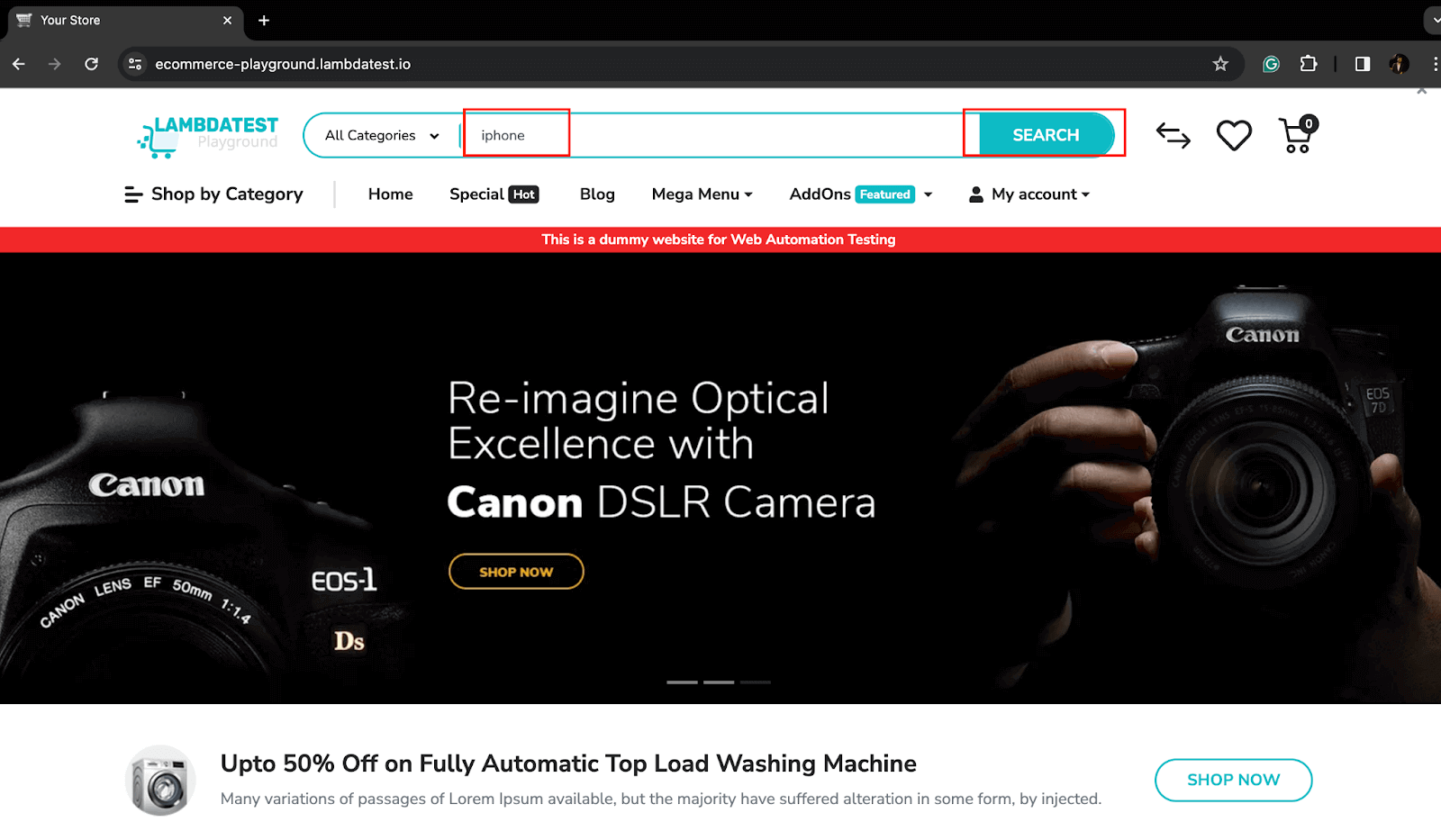Image resolution: width=1441 pixels, height=840 pixels.
Task: Click SHOP NOW on Canon banner
Action: point(516,572)
